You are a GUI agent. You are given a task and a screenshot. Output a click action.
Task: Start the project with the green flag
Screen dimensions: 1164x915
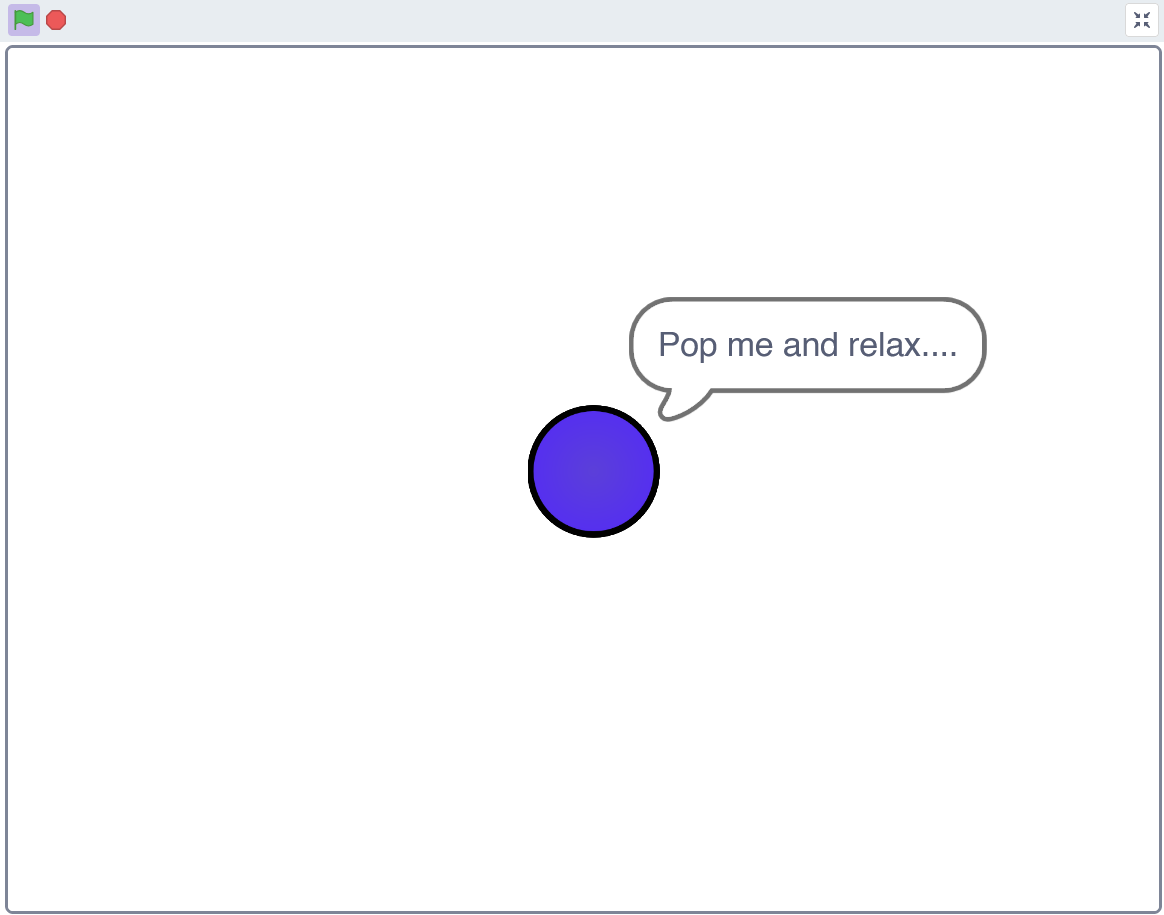tap(24, 20)
